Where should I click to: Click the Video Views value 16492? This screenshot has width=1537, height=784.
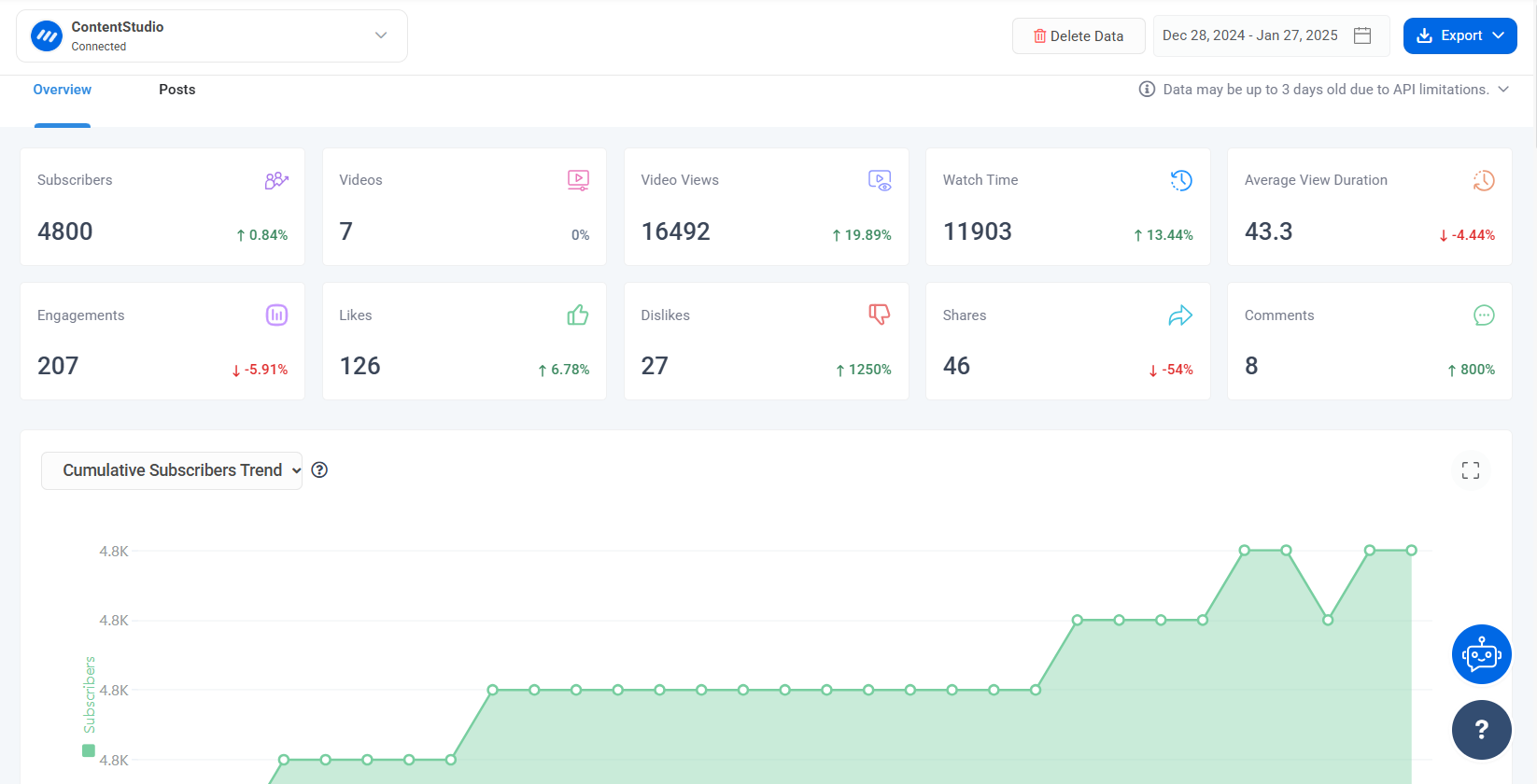(676, 231)
